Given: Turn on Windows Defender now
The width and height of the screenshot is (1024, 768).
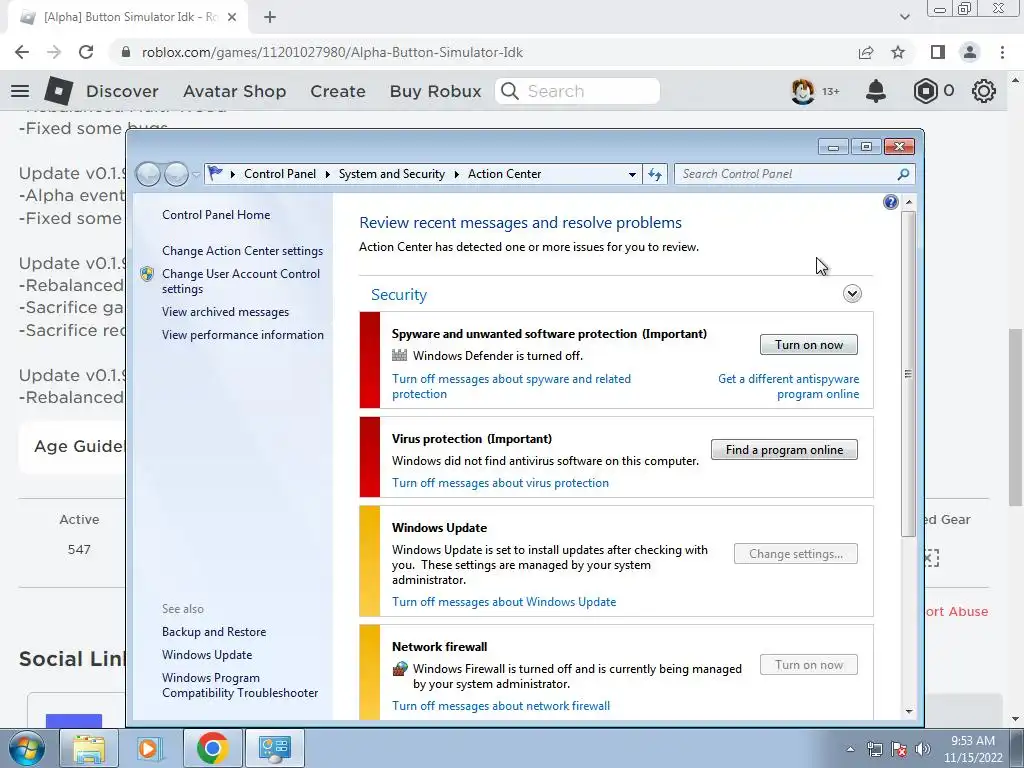Looking at the screenshot, I should click(808, 345).
